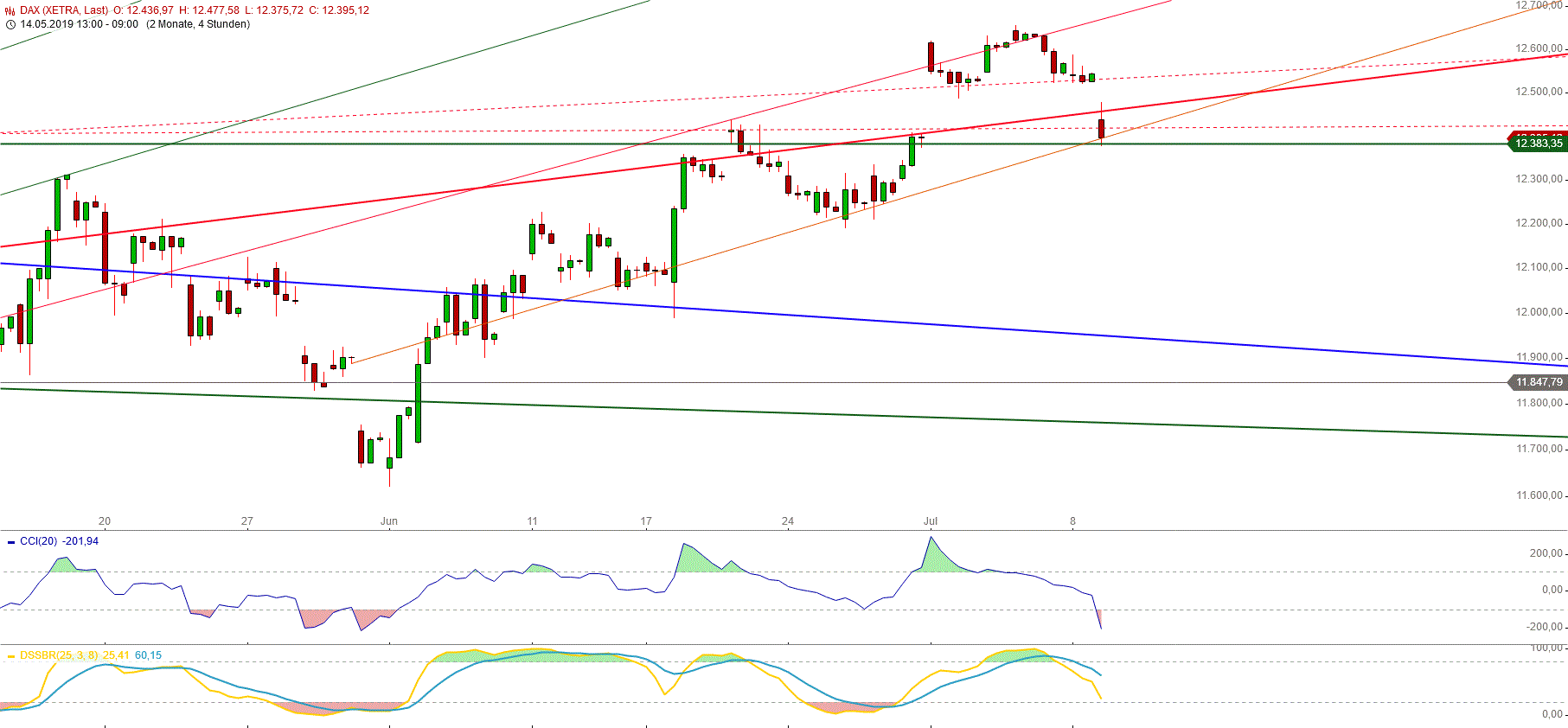Click the 12.300,00 price axis label
The image size is (1568, 728).
pos(1539,179)
